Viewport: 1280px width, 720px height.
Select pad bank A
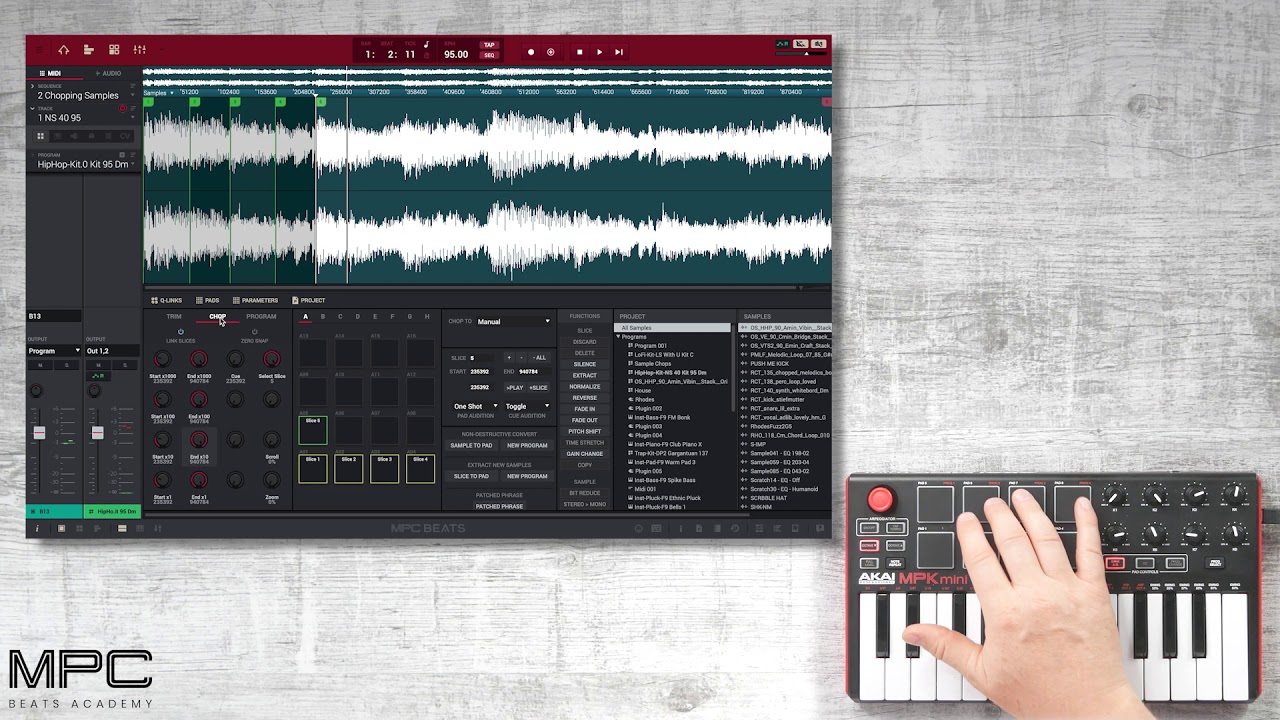click(x=305, y=317)
